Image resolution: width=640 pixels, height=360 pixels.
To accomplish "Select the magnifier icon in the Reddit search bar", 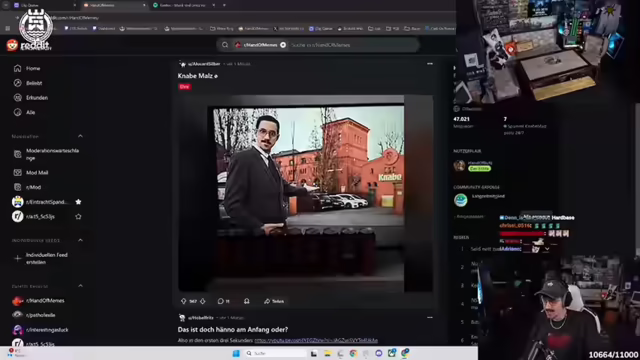I will (x=225, y=45).
